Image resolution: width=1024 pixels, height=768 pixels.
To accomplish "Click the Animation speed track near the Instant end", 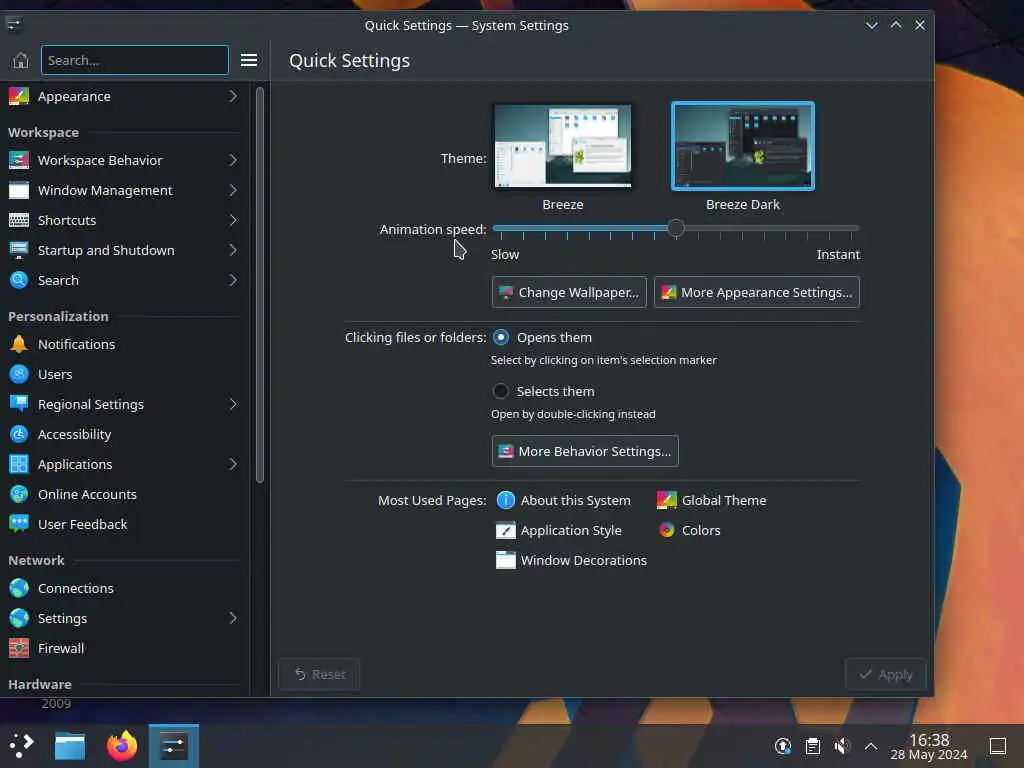I will pos(849,228).
